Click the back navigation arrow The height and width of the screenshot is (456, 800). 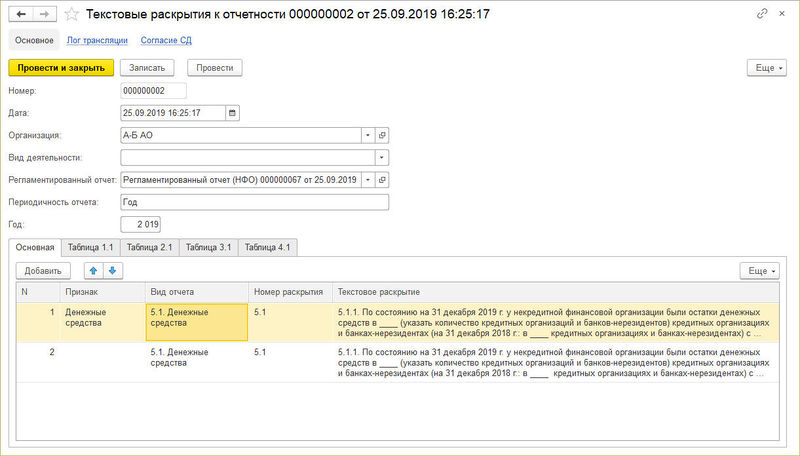click(x=21, y=15)
